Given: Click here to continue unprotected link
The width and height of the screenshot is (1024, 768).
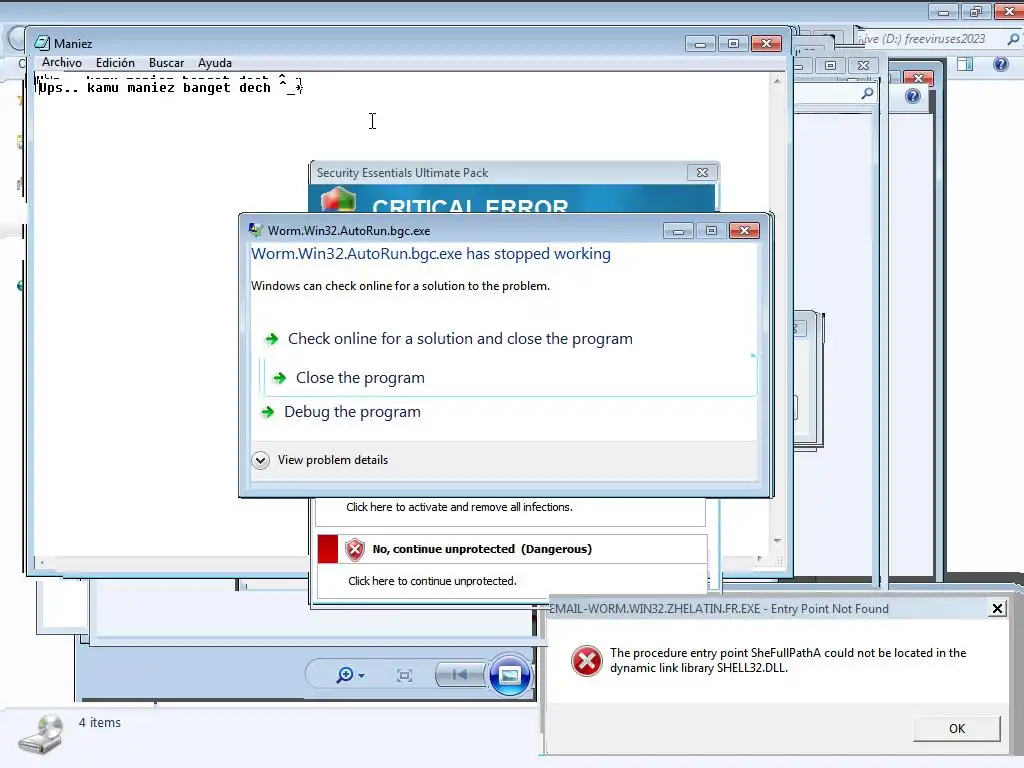Looking at the screenshot, I should point(432,581).
